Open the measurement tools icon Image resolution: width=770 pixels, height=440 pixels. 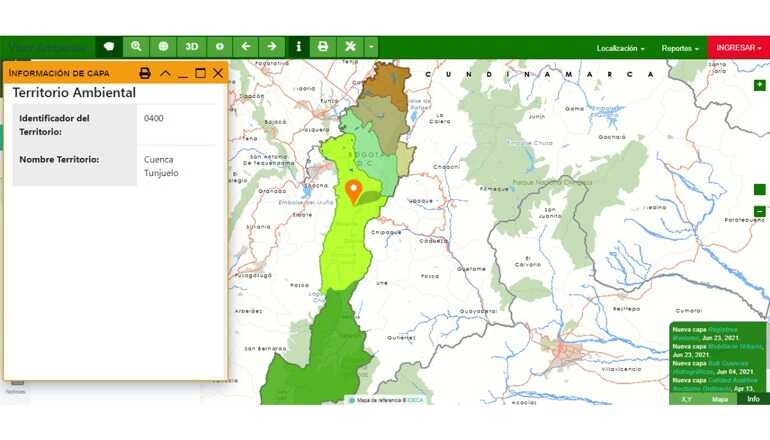point(350,47)
